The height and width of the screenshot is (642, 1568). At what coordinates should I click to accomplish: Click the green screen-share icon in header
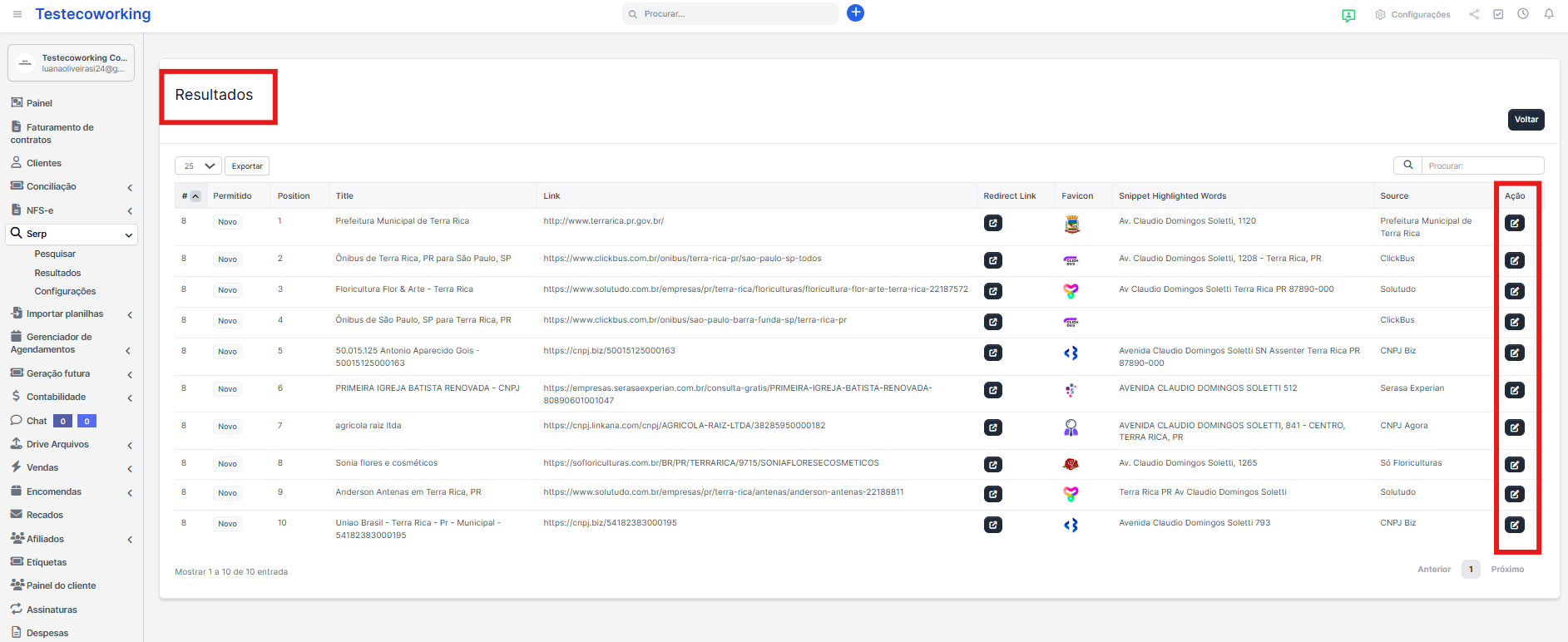tap(1348, 15)
